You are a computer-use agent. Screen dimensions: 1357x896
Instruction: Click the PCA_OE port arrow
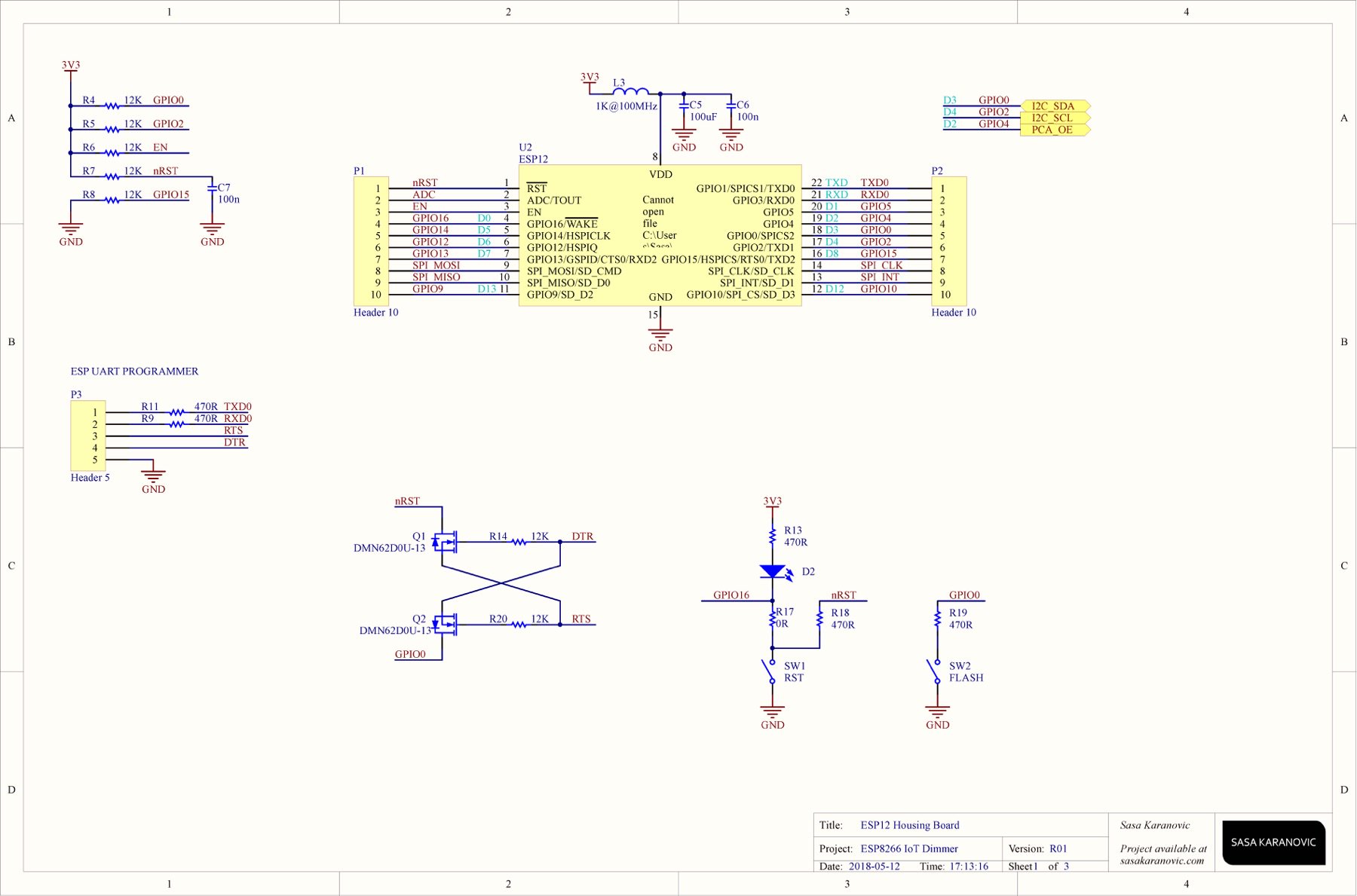point(1053,130)
